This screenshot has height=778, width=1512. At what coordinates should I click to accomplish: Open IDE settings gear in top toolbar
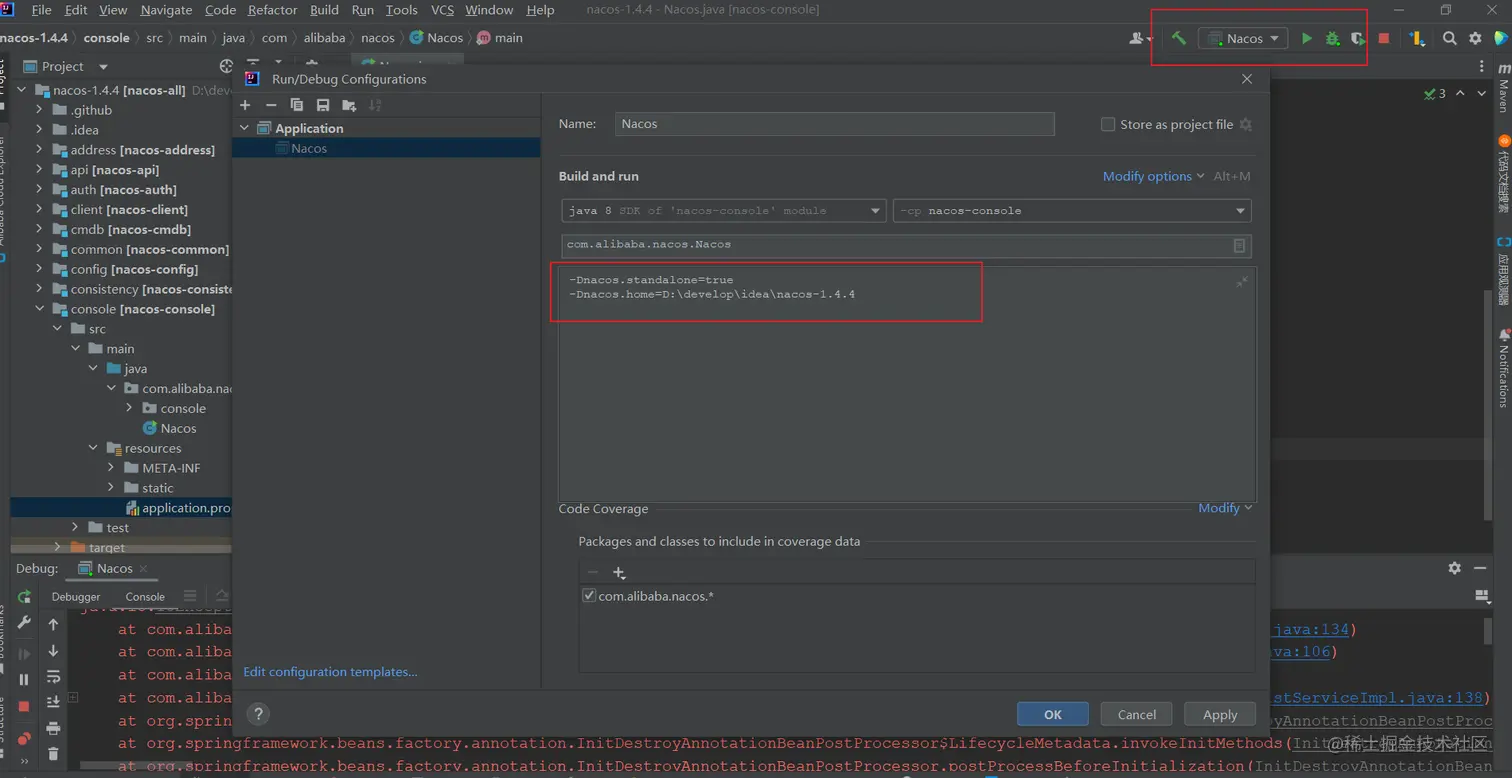[x=1475, y=38]
